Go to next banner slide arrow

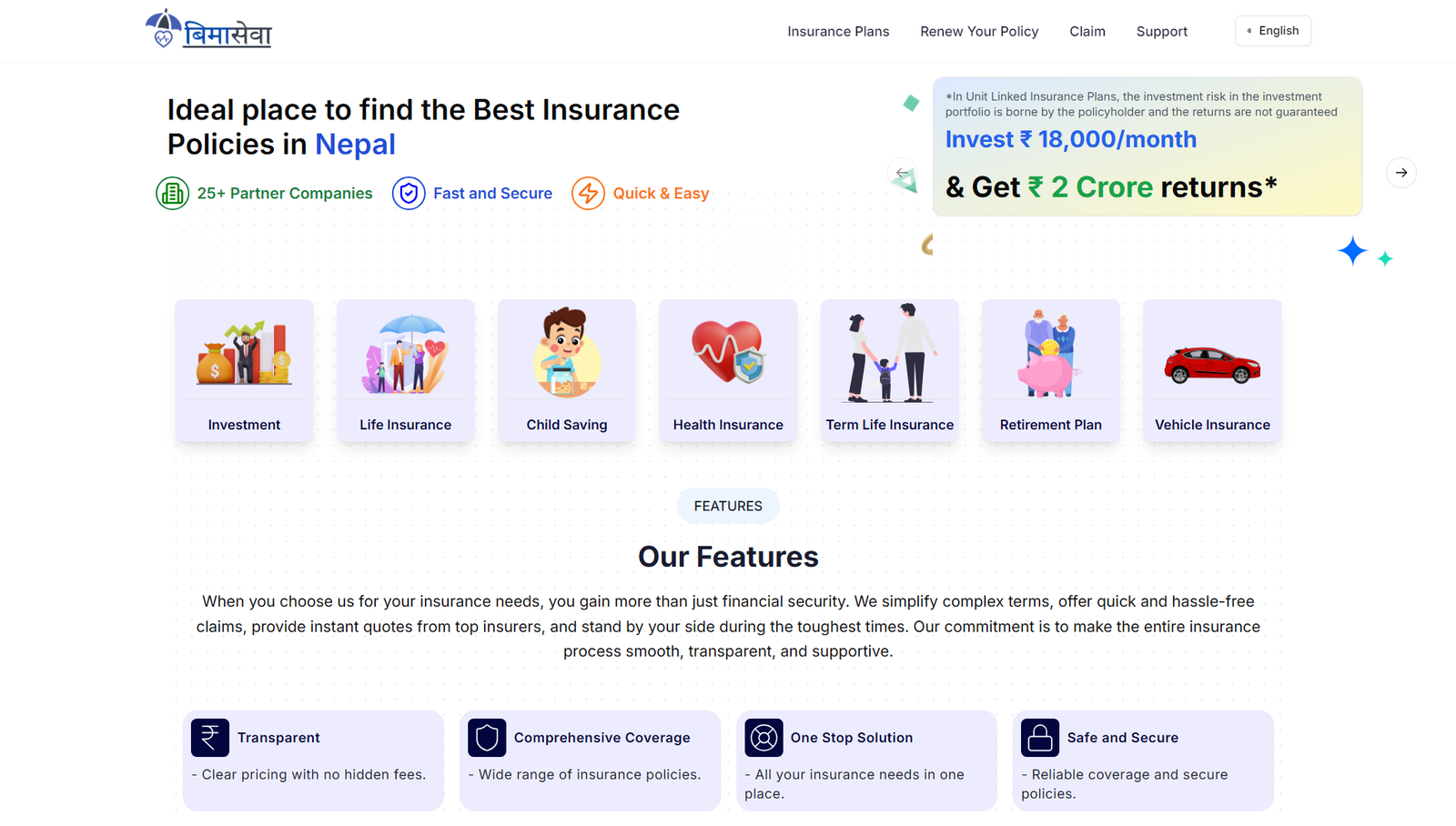point(1401,173)
